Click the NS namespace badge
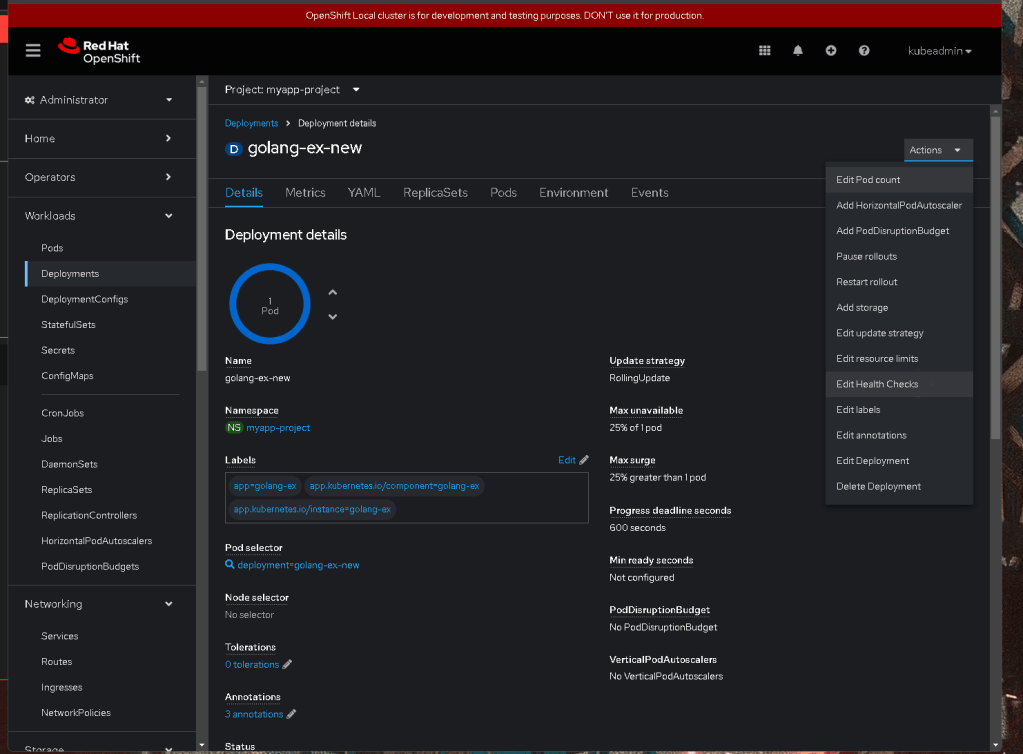 click(234, 428)
